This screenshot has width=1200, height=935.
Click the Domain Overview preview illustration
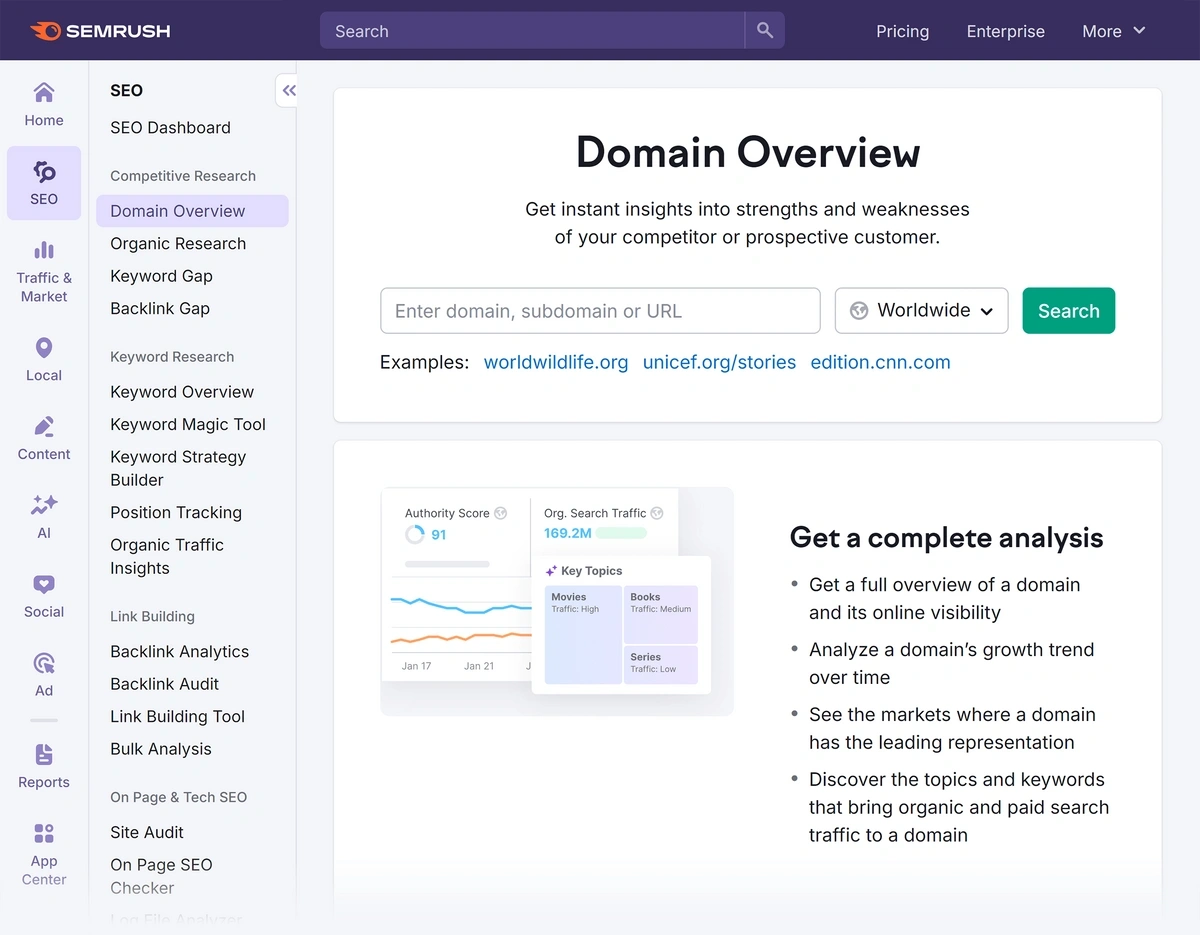click(x=557, y=601)
